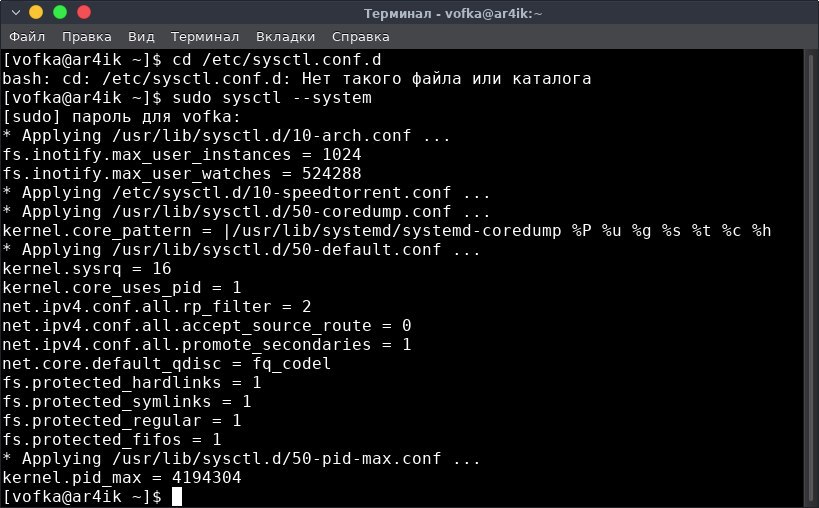This screenshot has width=819, height=508.
Task: Click 'net.core.default_qdisc = fq_codel' line
Action: click(x=167, y=363)
